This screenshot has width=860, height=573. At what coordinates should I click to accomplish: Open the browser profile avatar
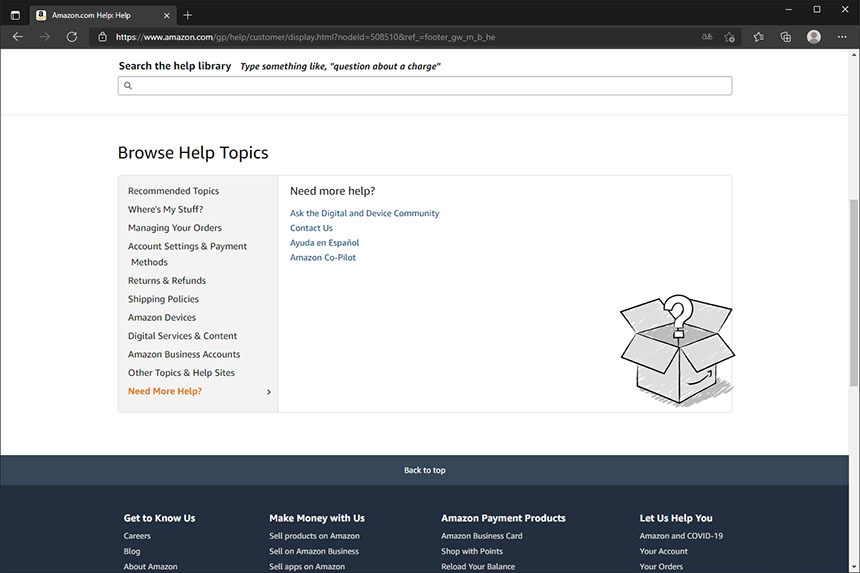814,37
